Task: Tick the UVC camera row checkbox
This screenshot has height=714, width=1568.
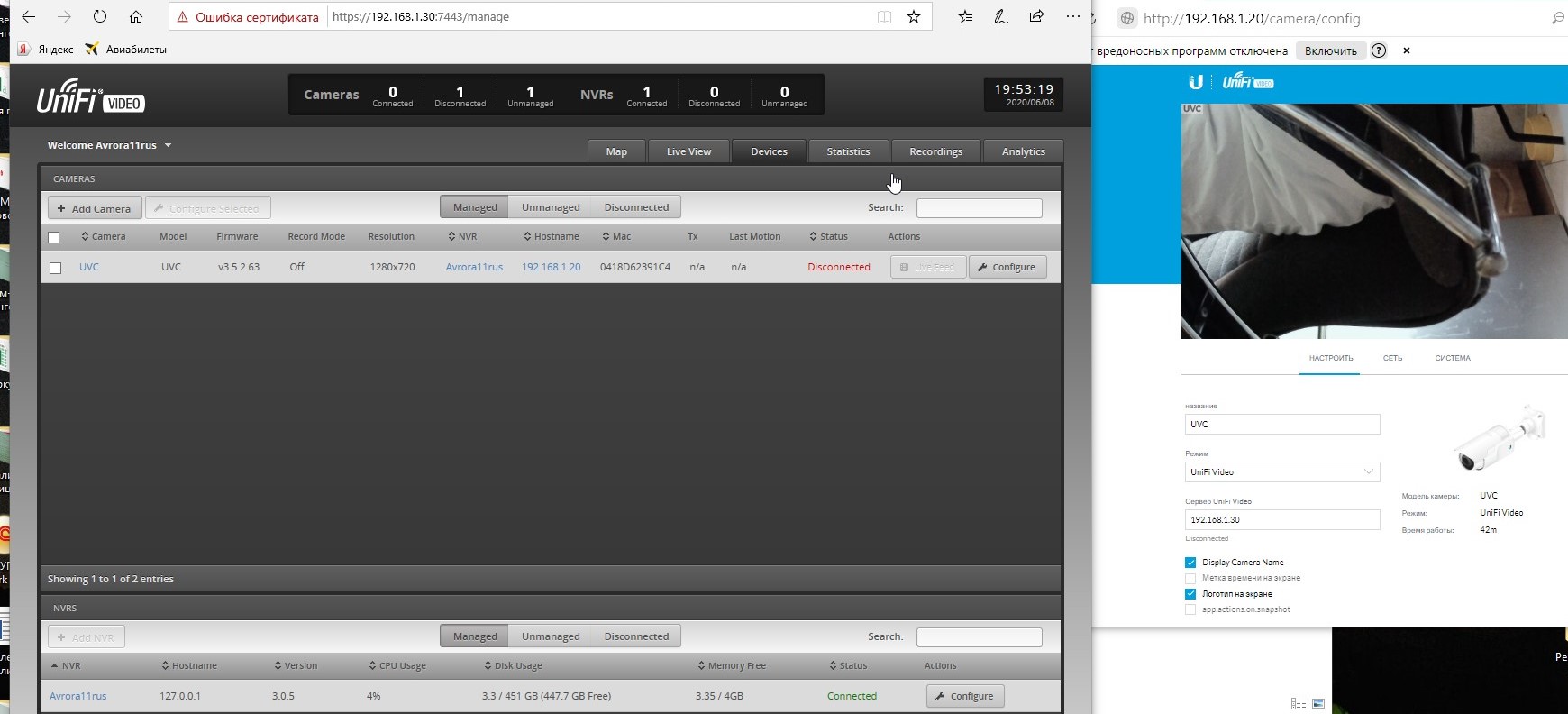Action: [x=56, y=268]
